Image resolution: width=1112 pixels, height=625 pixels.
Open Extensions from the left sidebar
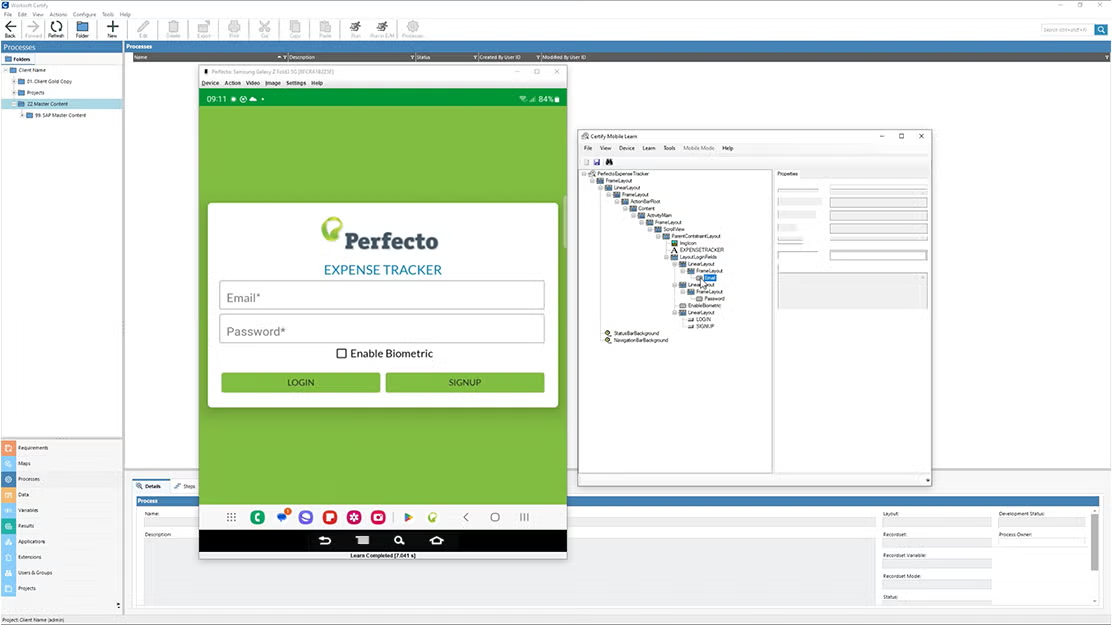[33, 557]
